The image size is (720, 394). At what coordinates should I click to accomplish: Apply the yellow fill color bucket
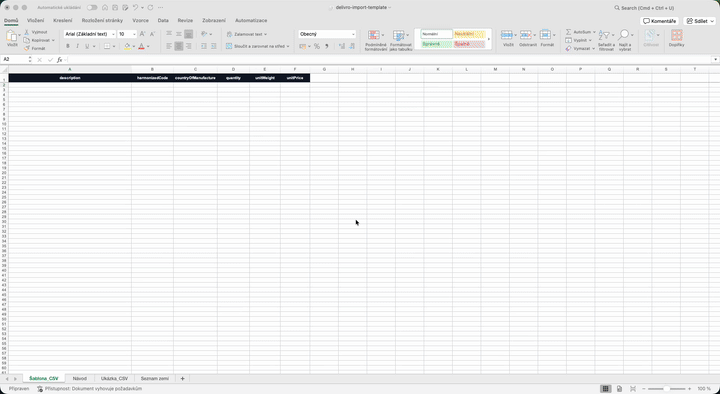pyautogui.click(x=127, y=46)
